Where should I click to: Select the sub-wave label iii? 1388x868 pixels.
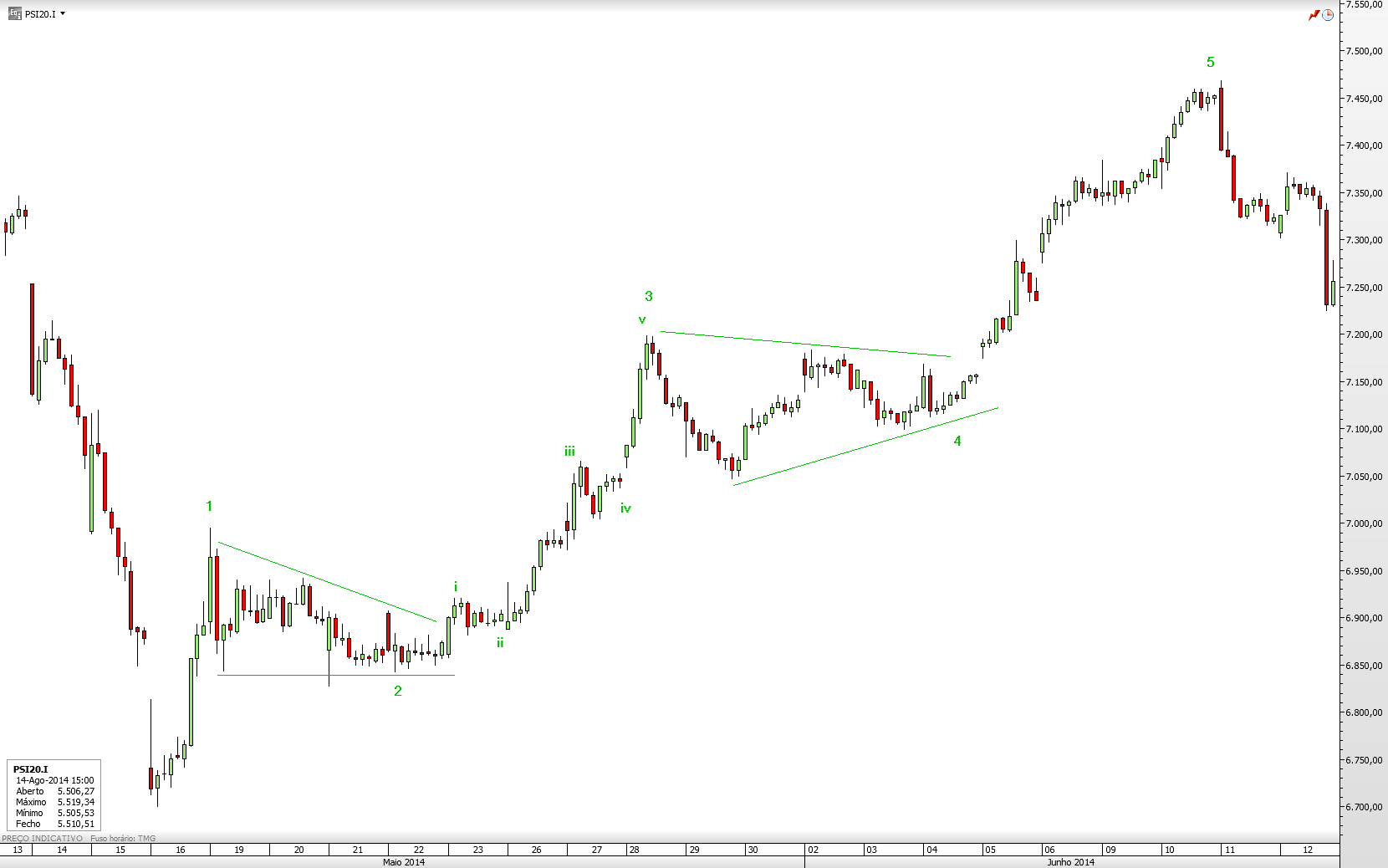(x=569, y=452)
